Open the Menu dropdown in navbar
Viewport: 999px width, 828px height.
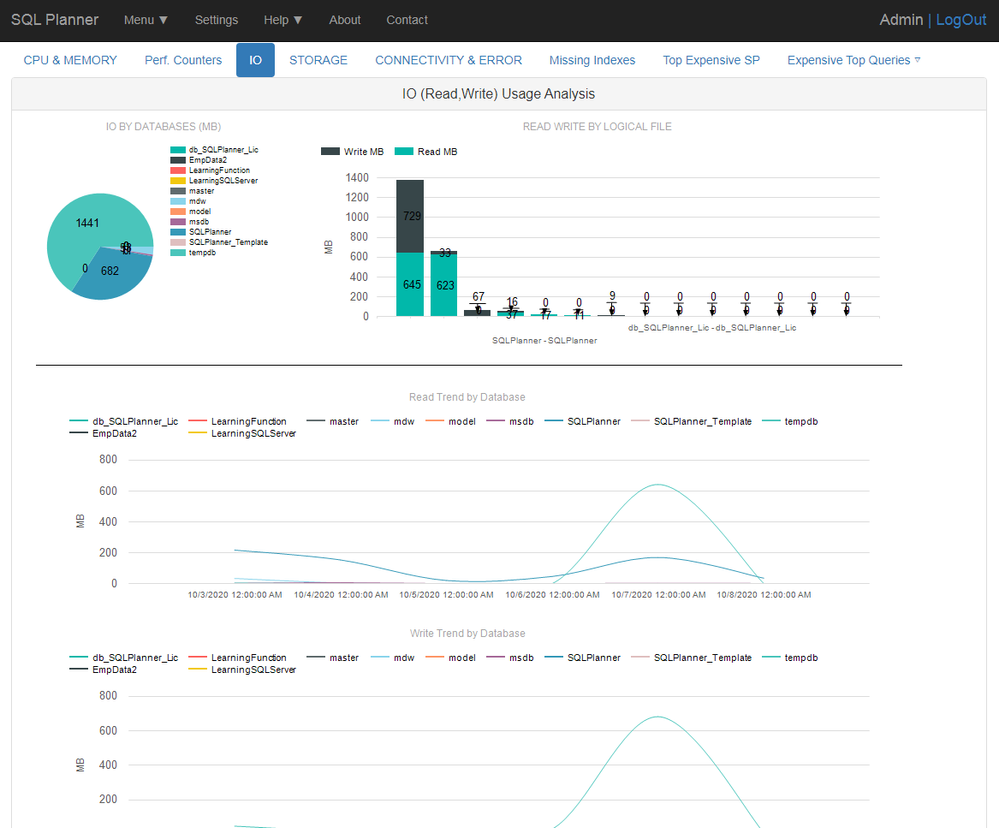pos(145,20)
